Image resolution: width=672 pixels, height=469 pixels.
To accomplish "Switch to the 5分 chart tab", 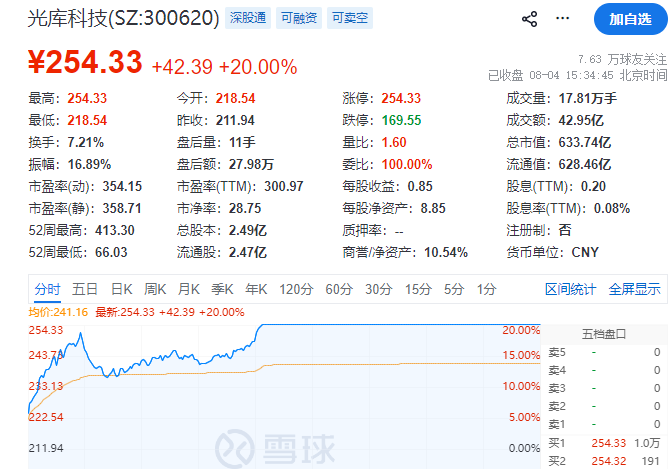I will [454, 289].
